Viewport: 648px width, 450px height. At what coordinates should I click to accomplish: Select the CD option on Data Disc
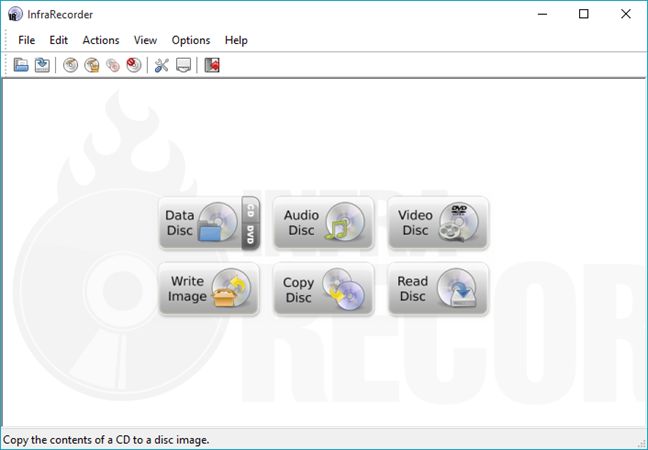point(250,211)
